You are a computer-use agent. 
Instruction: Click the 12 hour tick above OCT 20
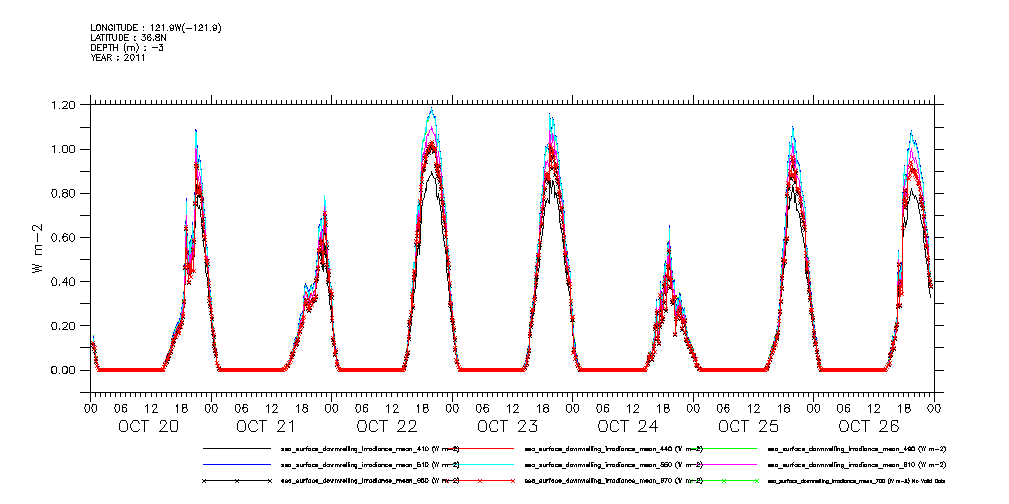[151, 409]
